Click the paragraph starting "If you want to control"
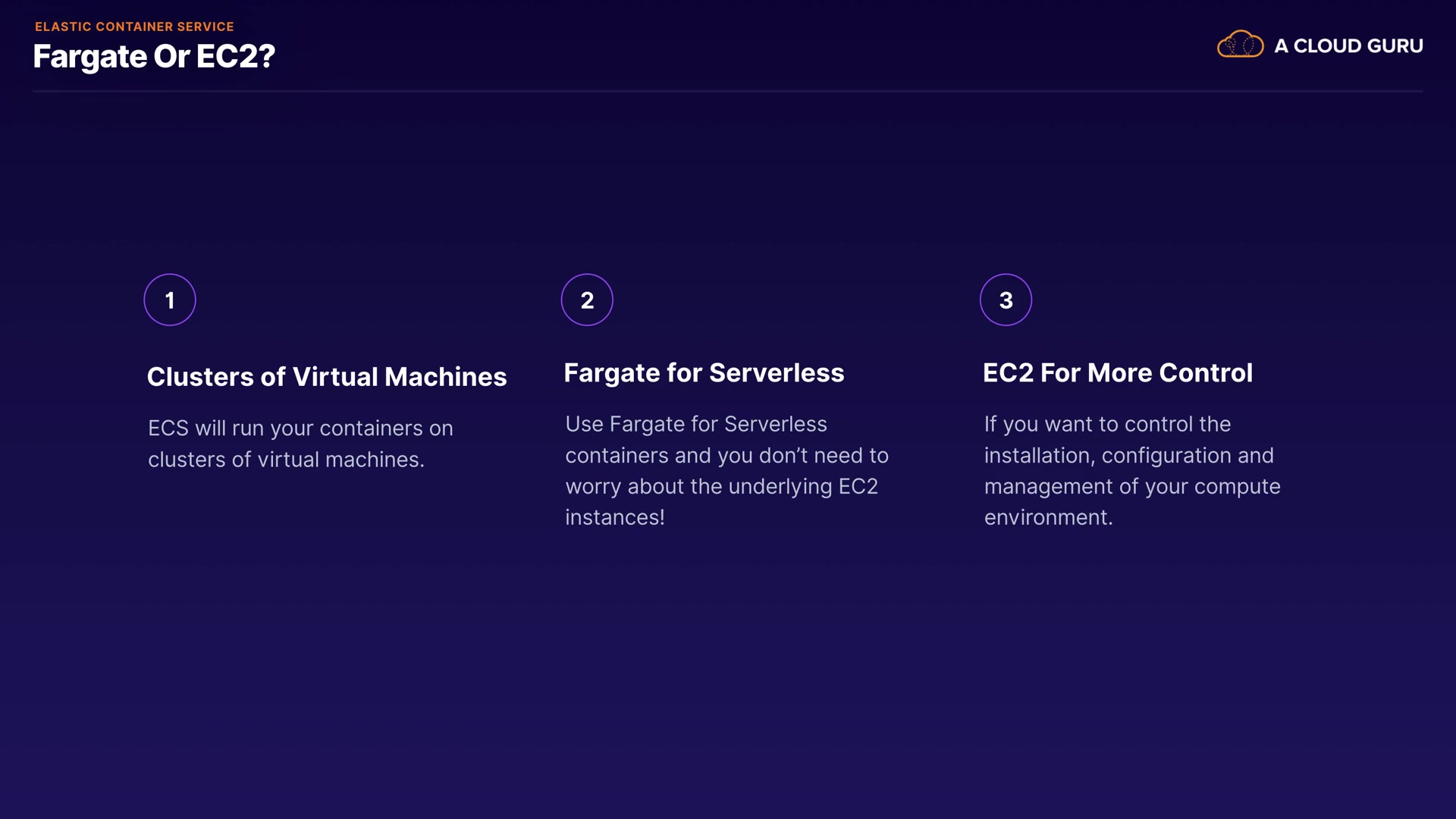This screenshot has width=1456, height=819. point(1131,470)
